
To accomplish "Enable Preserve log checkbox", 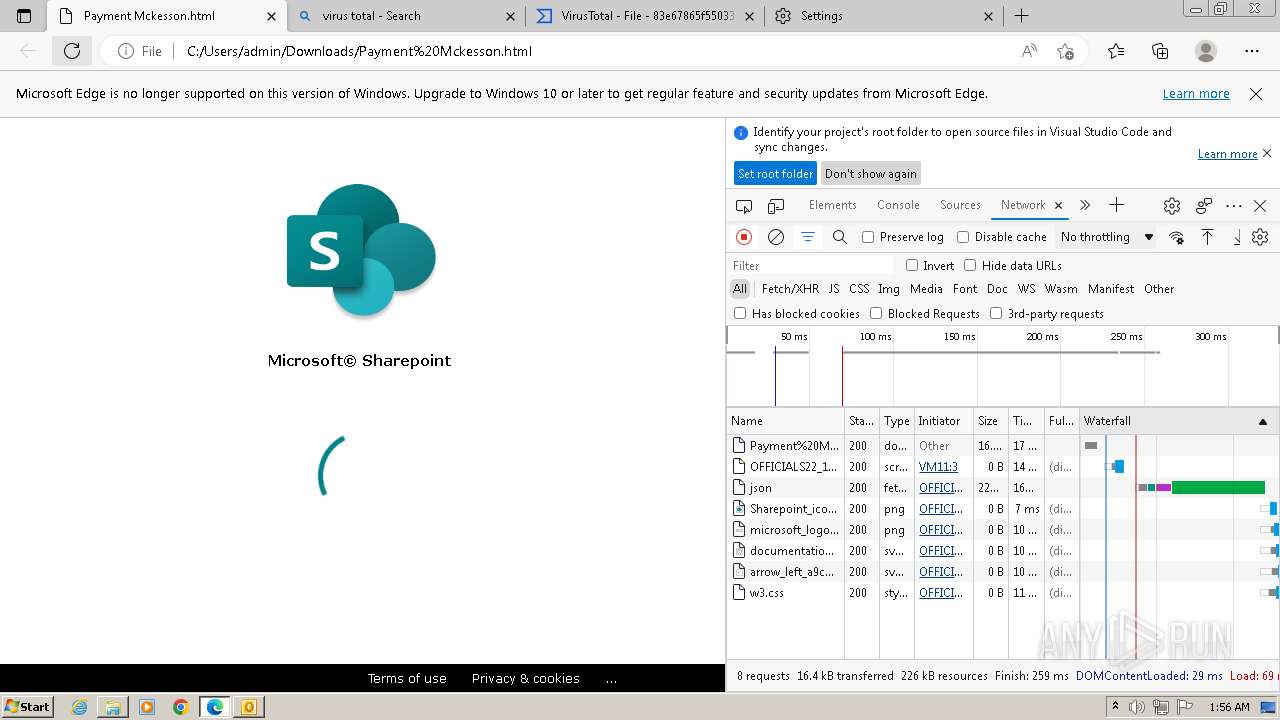I will pos(868,237).
